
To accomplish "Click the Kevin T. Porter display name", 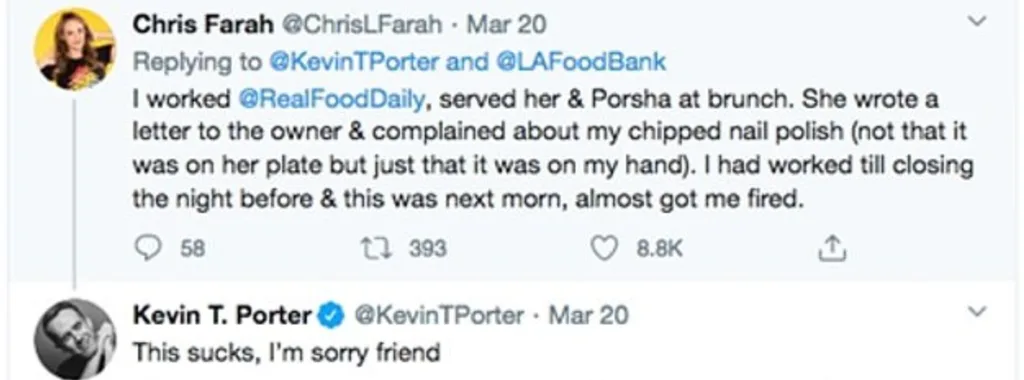I will point(223,316).
